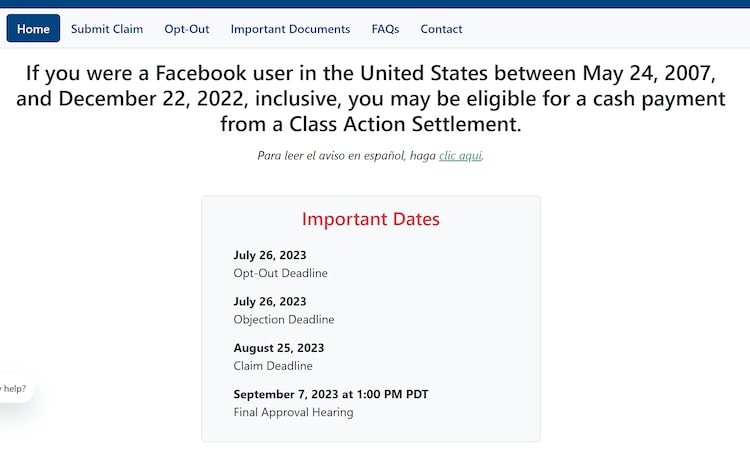Screen dimensions: 750x457
Task: Click the Final Approval Hearing label
Action: (293, 412)
